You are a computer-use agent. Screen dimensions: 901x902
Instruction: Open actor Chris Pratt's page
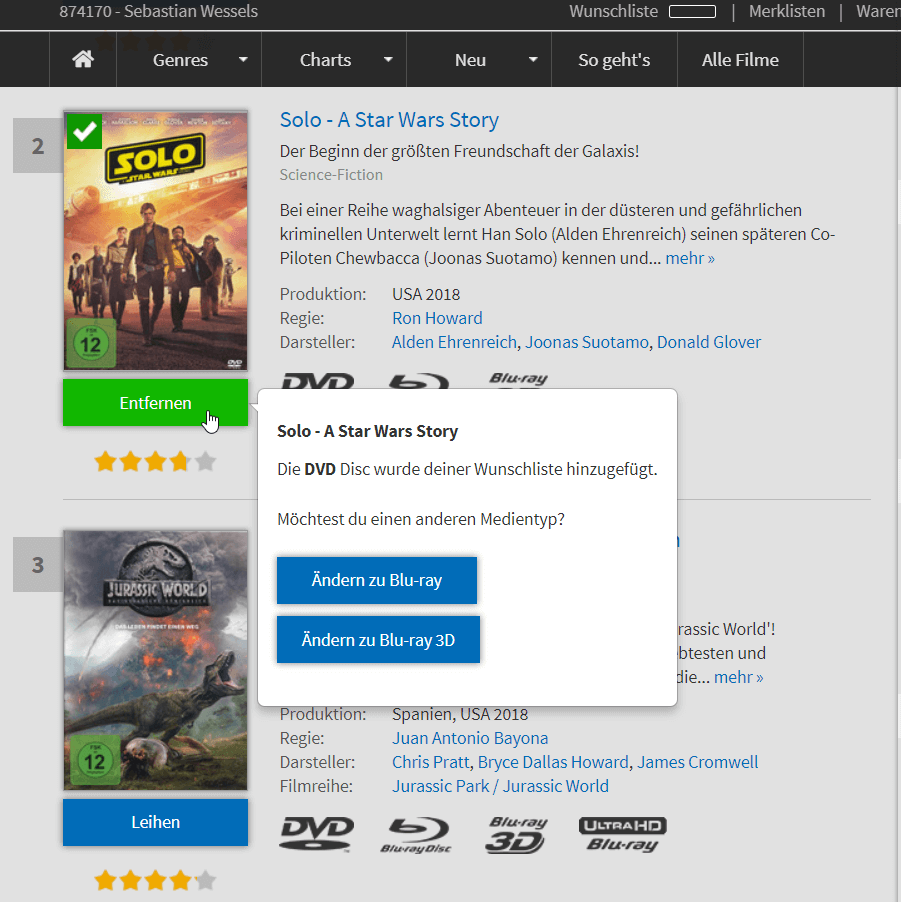coord(431,762)
